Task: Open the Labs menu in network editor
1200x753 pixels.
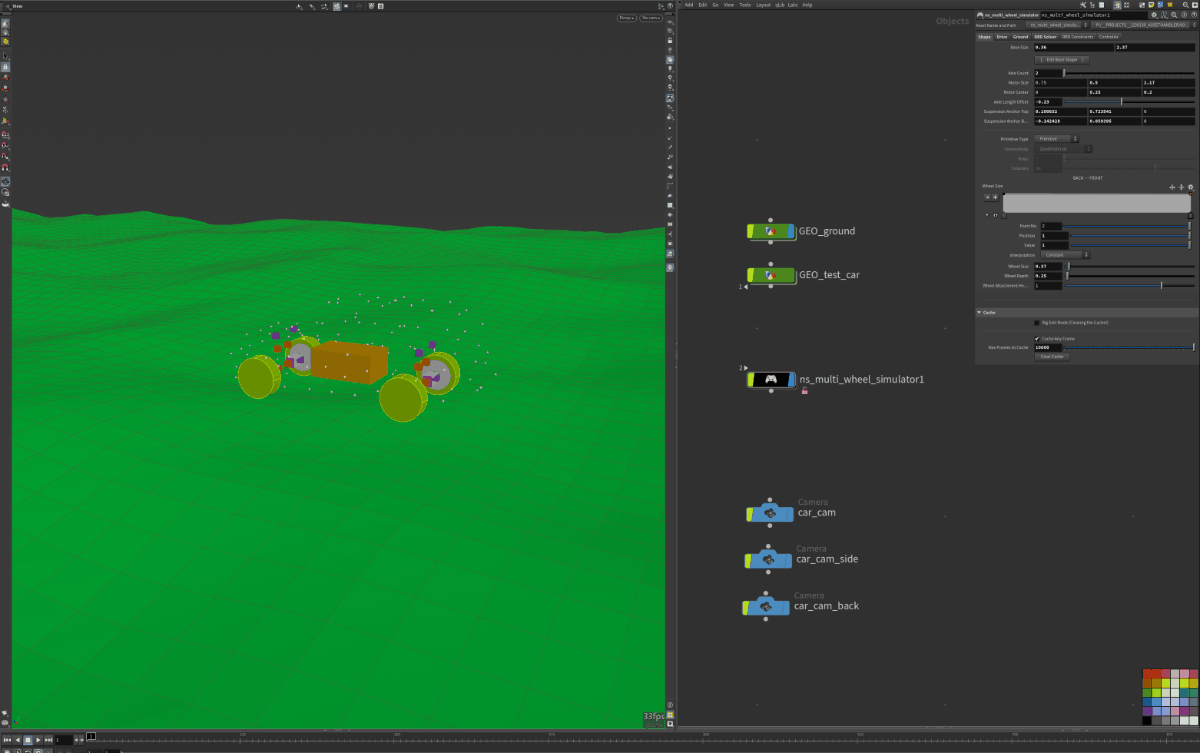Action: [792, 4]
